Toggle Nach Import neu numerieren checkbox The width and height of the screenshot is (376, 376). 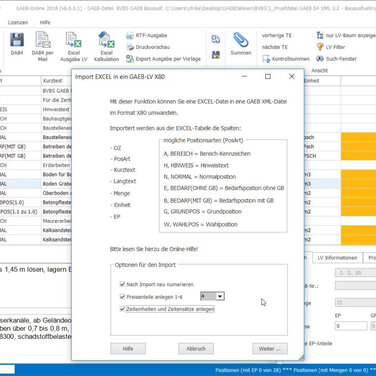tap(122, 284)
